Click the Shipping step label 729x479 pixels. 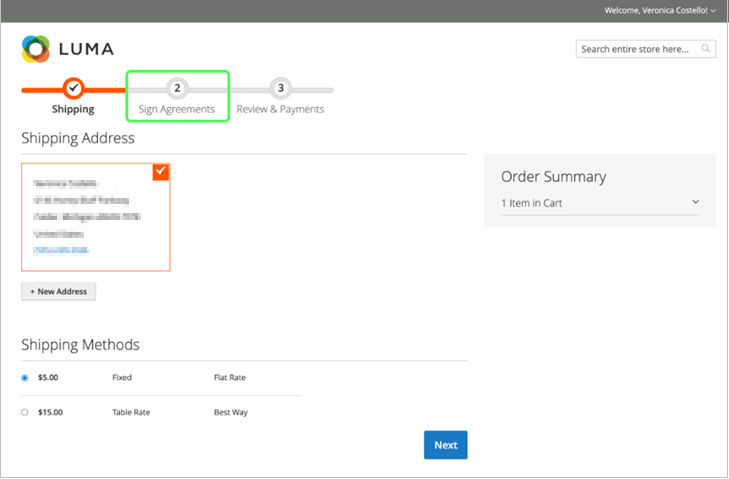click(x=73, y=109)
